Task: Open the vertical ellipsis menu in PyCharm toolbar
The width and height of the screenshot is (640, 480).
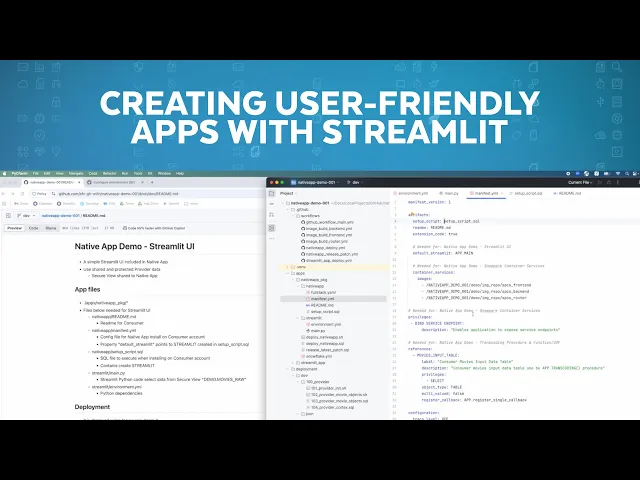Action: coord(618,182)
